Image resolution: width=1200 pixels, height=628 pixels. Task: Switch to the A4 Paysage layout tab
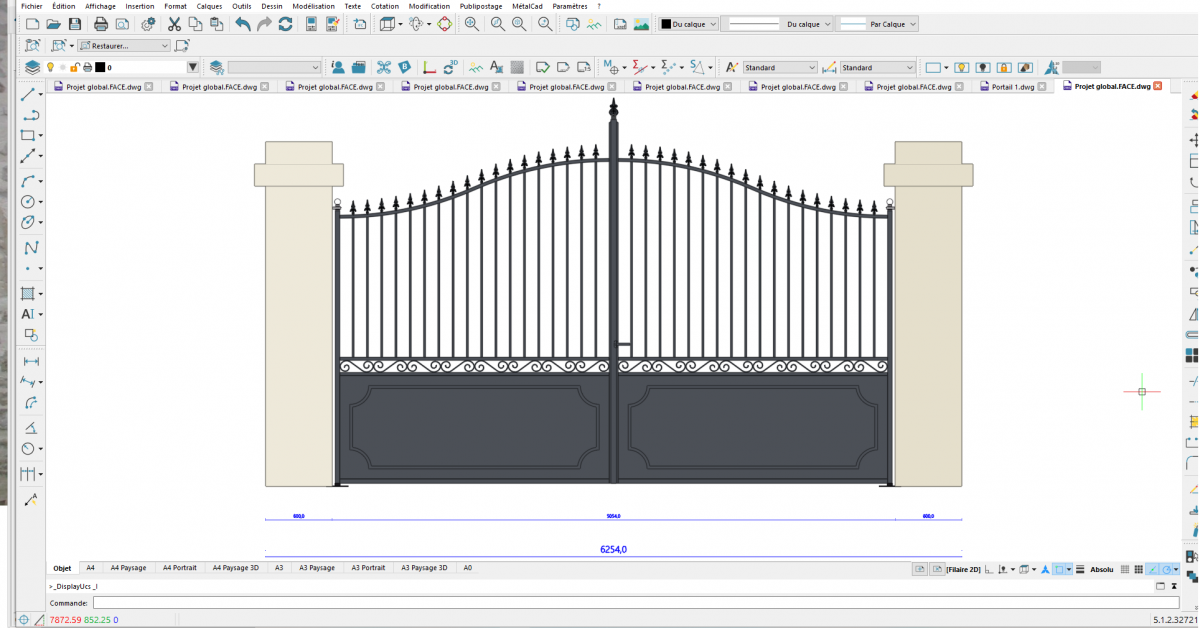point(128,567)
